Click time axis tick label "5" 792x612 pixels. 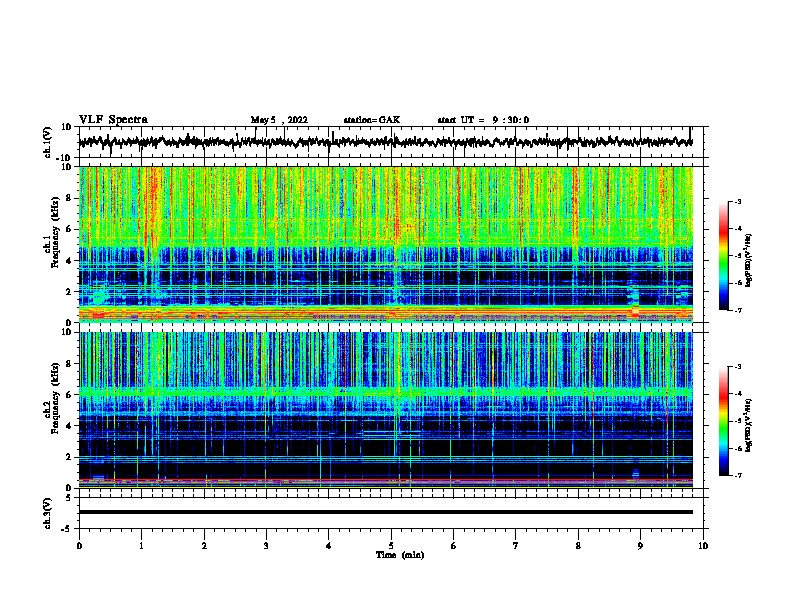[391, 546]
